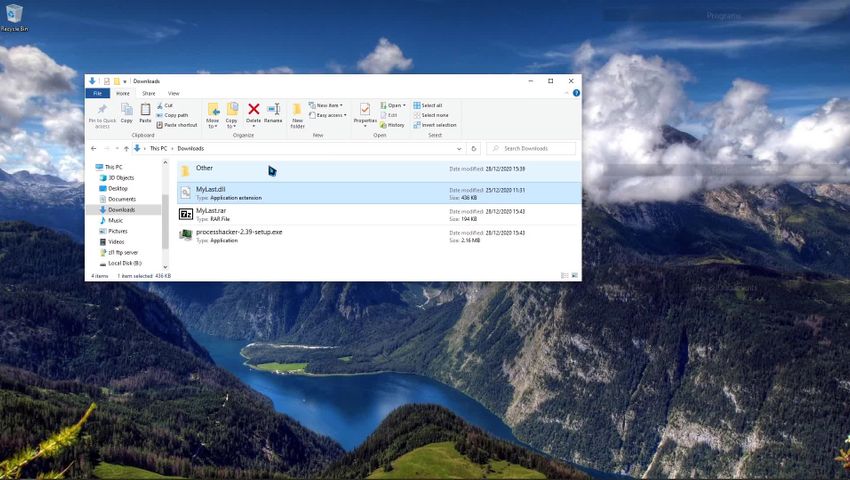
Task: Expand the Easy access dropdown
Action: [328, 115]
